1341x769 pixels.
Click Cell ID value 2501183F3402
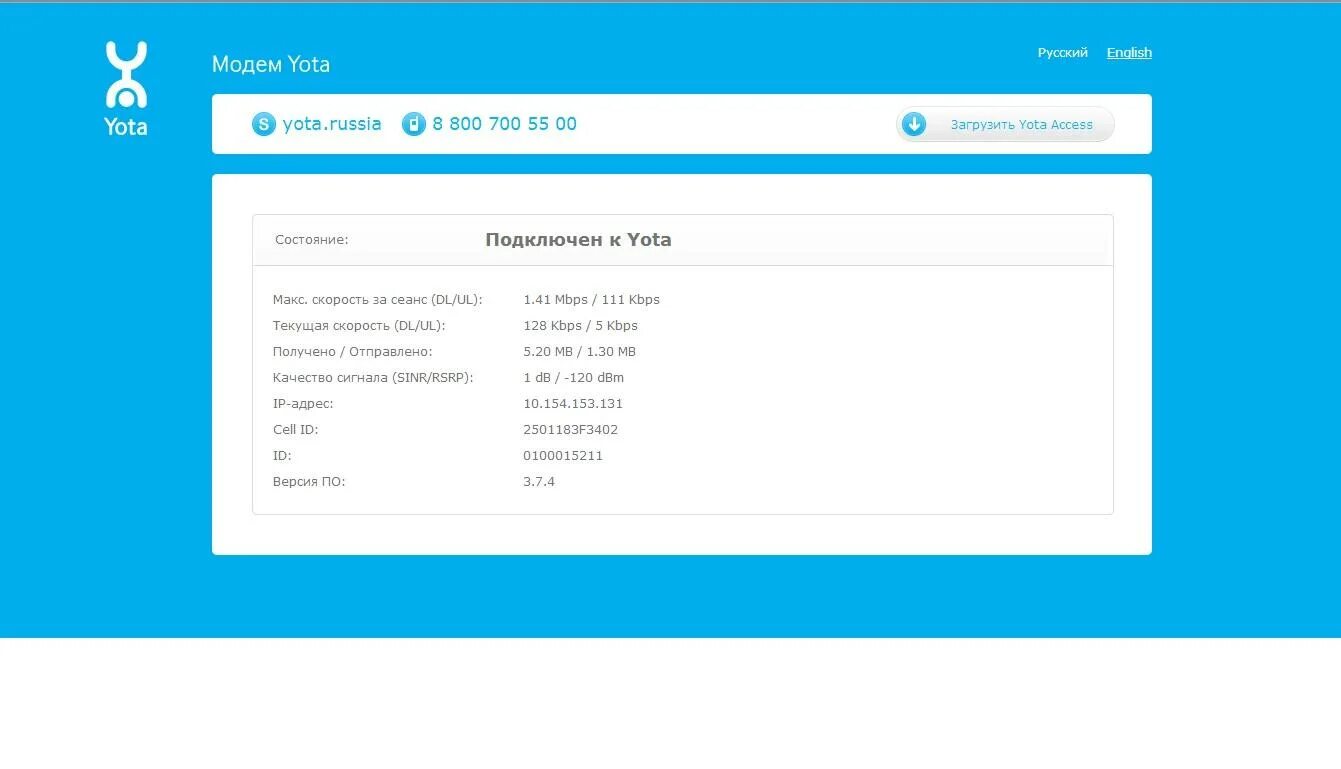click(571, 429)
